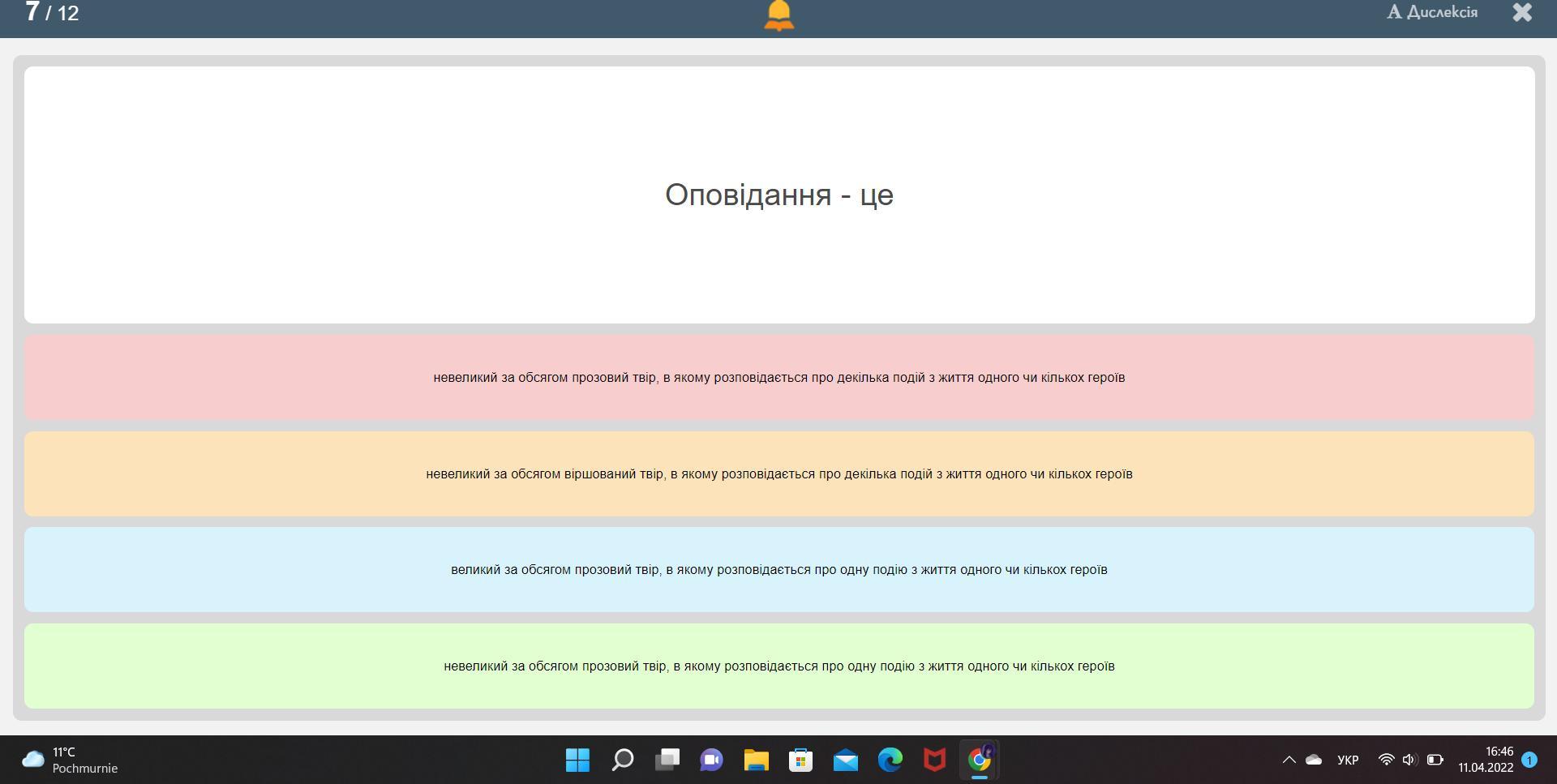The image size is (1557, 784).
Task: Open Task View in the taskbar
Action: (667, 760)
